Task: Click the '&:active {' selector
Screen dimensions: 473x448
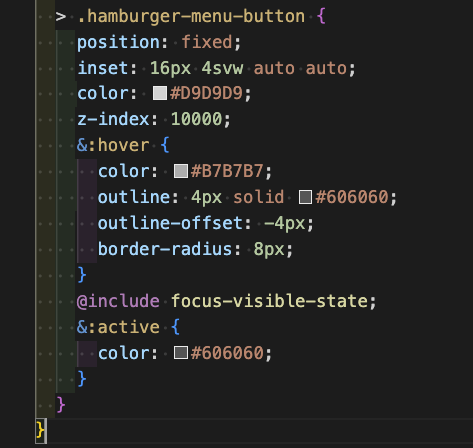Action: pyautogui.click(x=128, y=327)
